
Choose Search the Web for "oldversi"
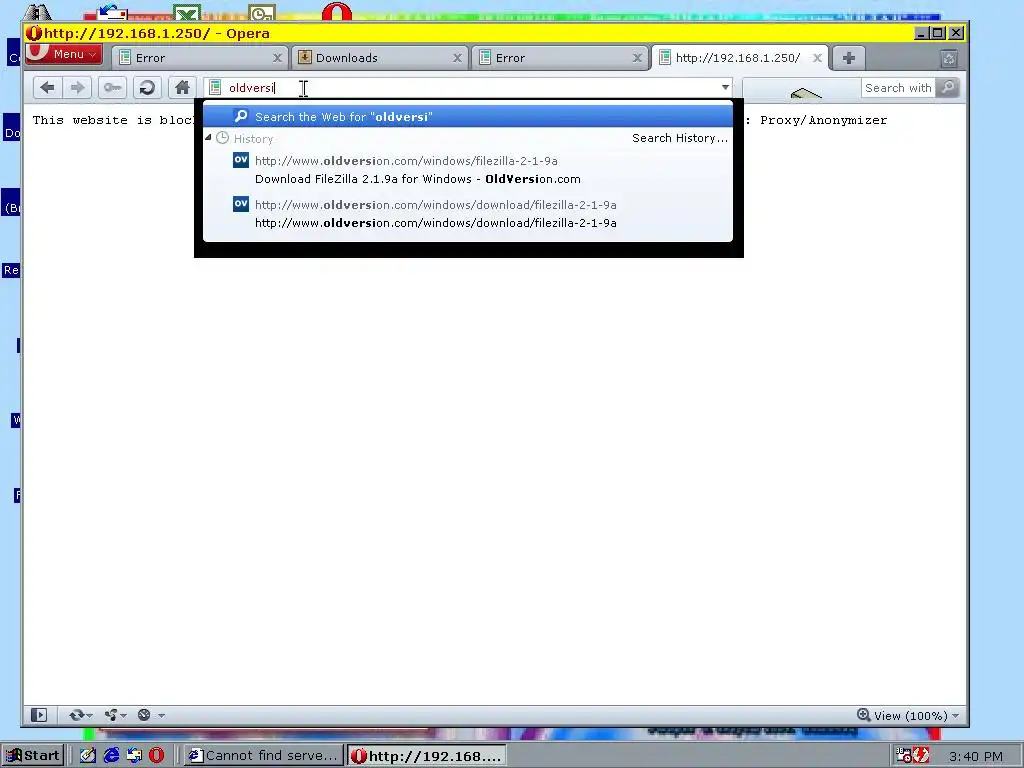468,117
